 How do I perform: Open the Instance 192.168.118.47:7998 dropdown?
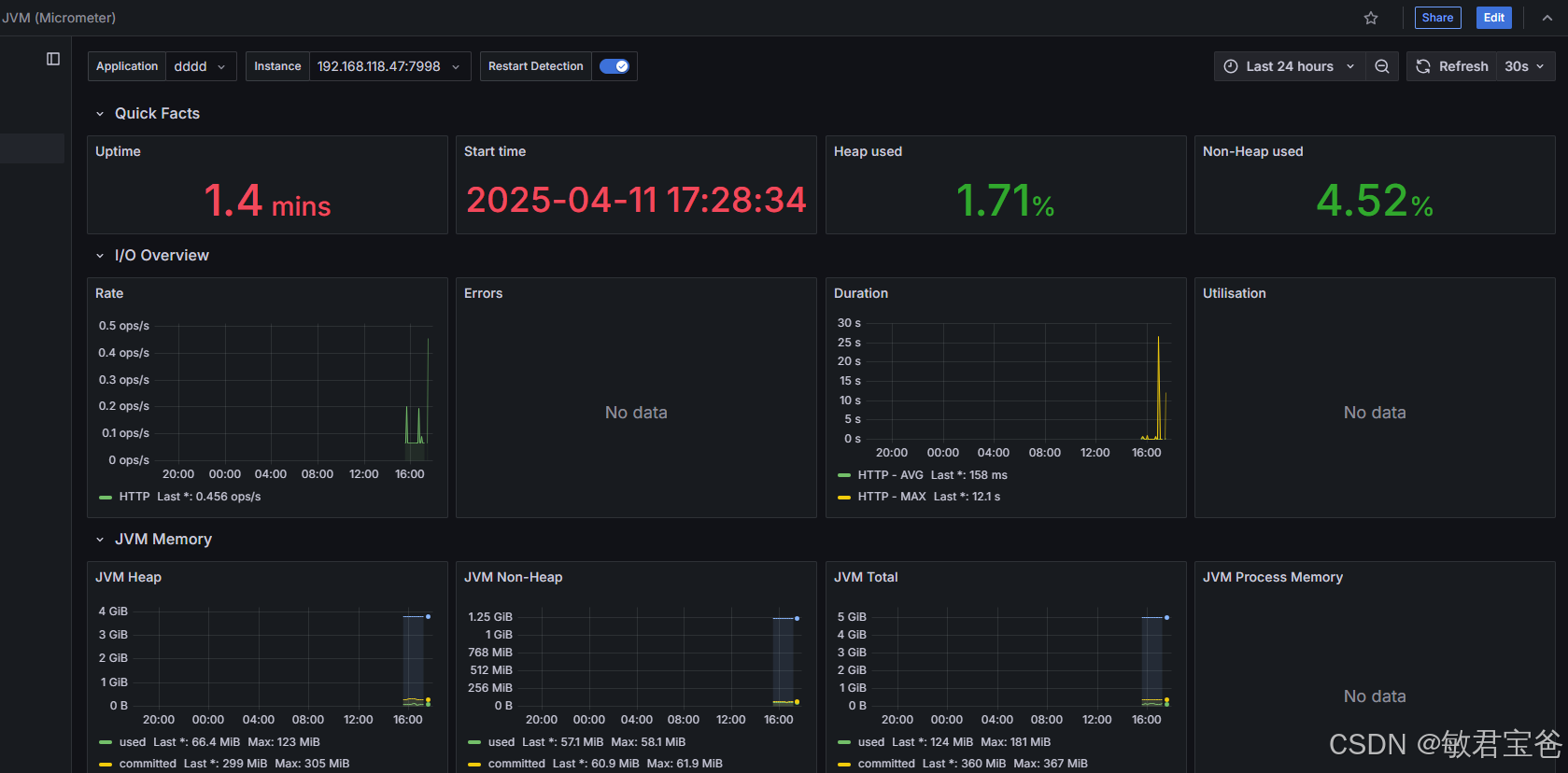coord(389,66)
